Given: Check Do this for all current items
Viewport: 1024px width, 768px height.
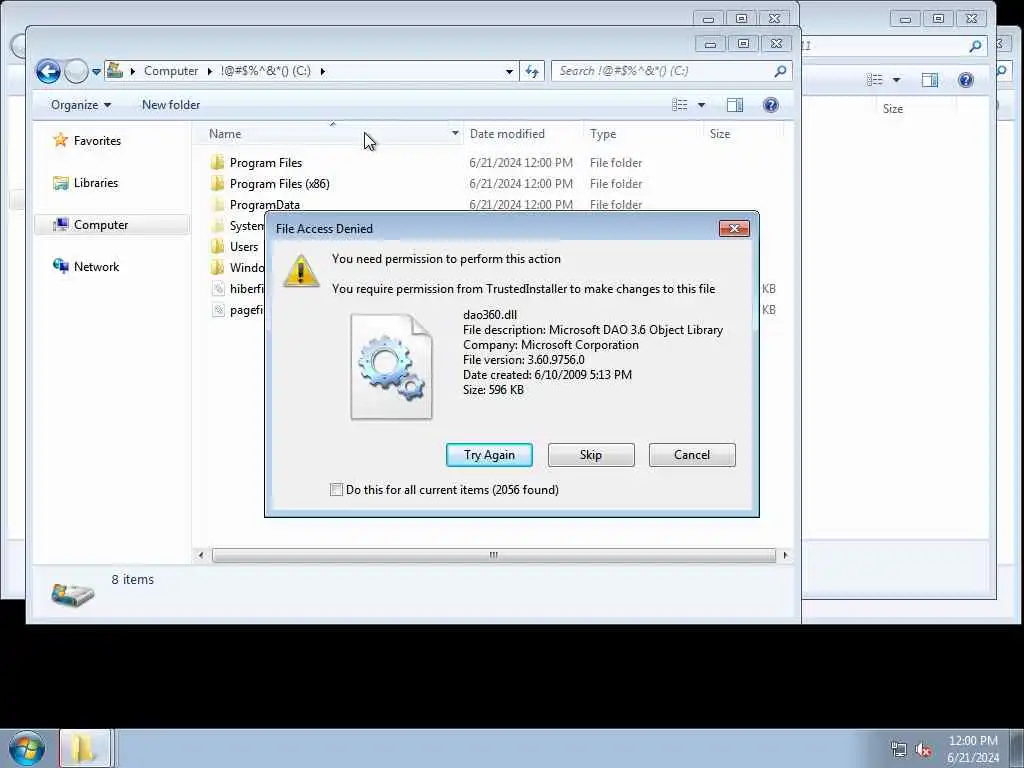Looking at the screenshot, I should point(336,490).
